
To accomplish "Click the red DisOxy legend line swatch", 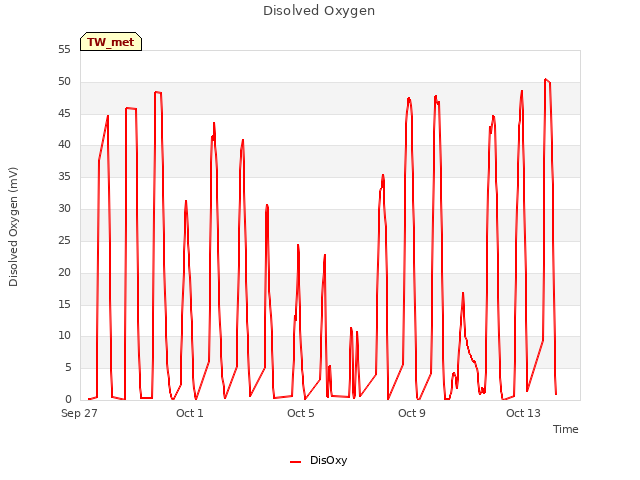I will pyautogui.click(x=295, y=462).
